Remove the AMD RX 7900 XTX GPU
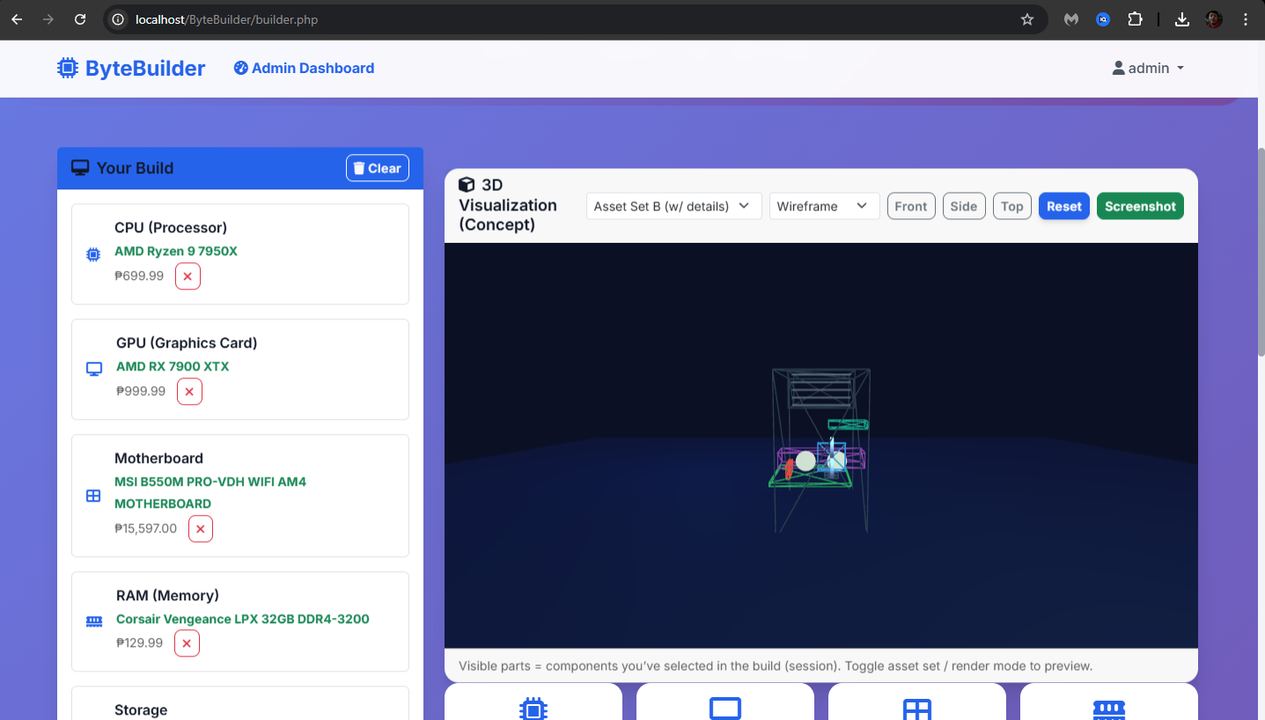Viewport: 1265px width, 720px height. (x=189, y=391)
